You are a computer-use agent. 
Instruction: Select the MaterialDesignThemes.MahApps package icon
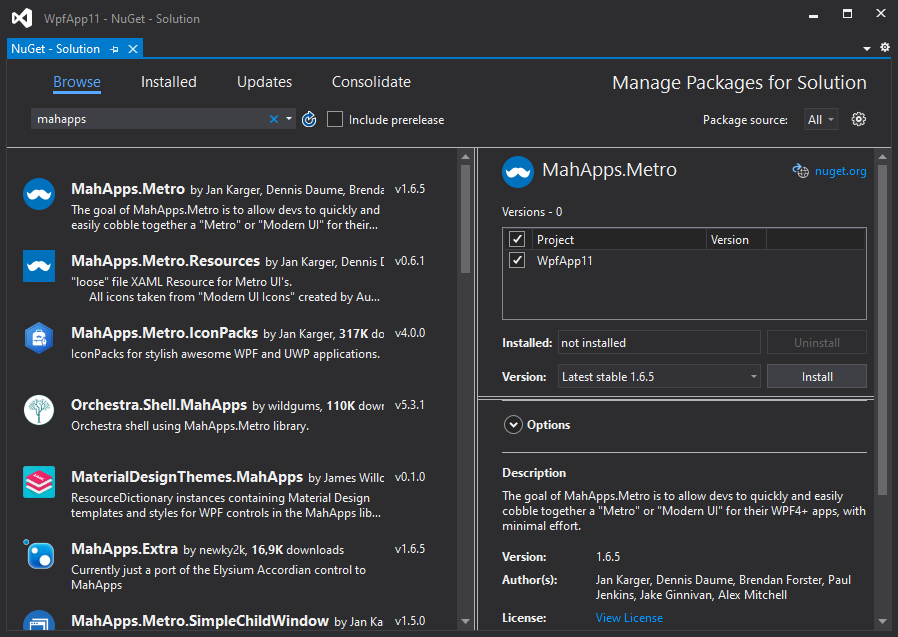[x=39, y=482]
